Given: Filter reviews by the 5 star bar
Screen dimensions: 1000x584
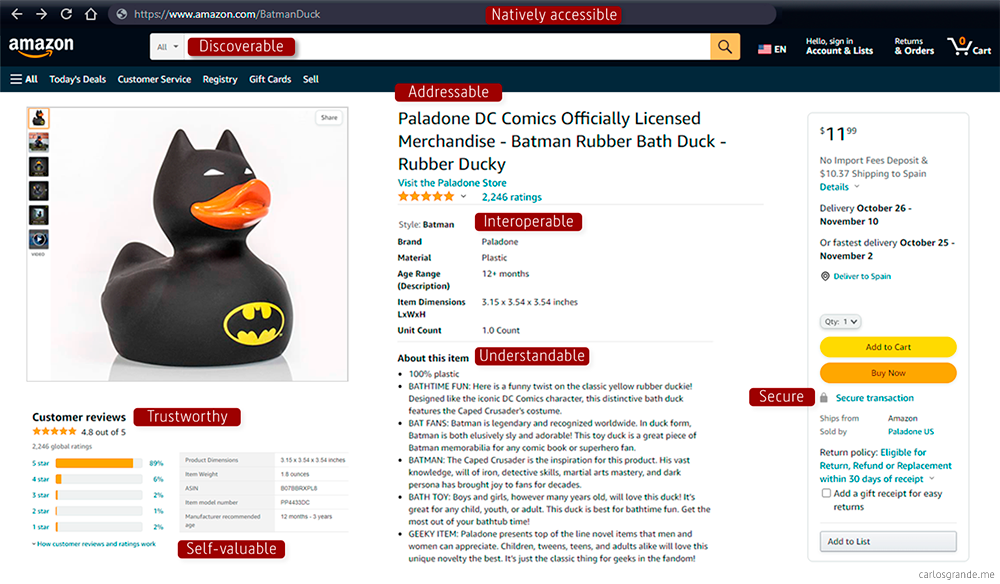Looking at the screenshot, I should coord(95,463).
